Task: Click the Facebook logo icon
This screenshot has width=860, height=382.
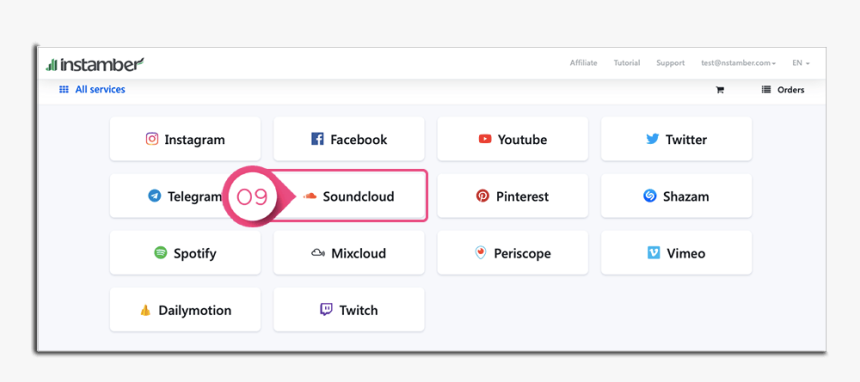Action: (318, 139)
